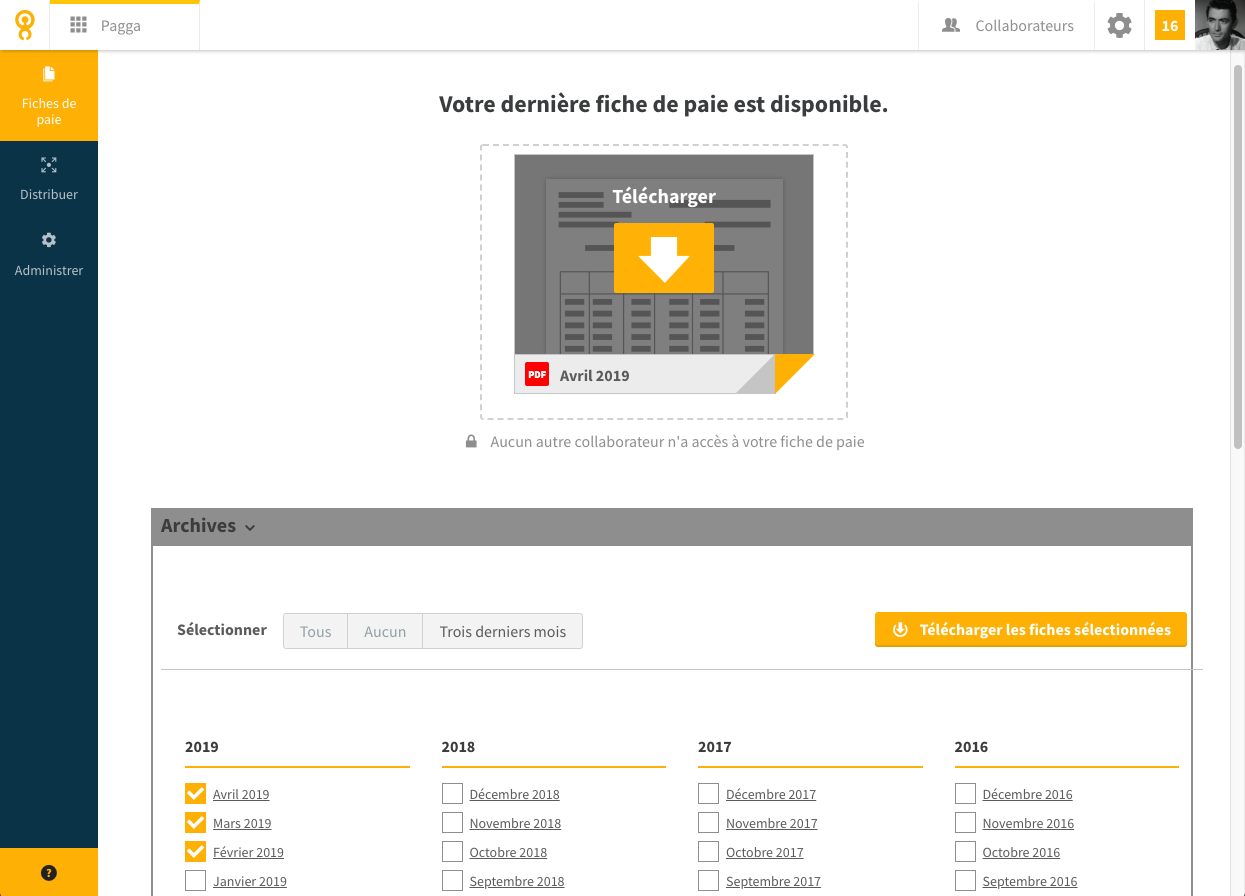
Task: Open the Administrer gear in the sidebar
Action: point(49,240)
